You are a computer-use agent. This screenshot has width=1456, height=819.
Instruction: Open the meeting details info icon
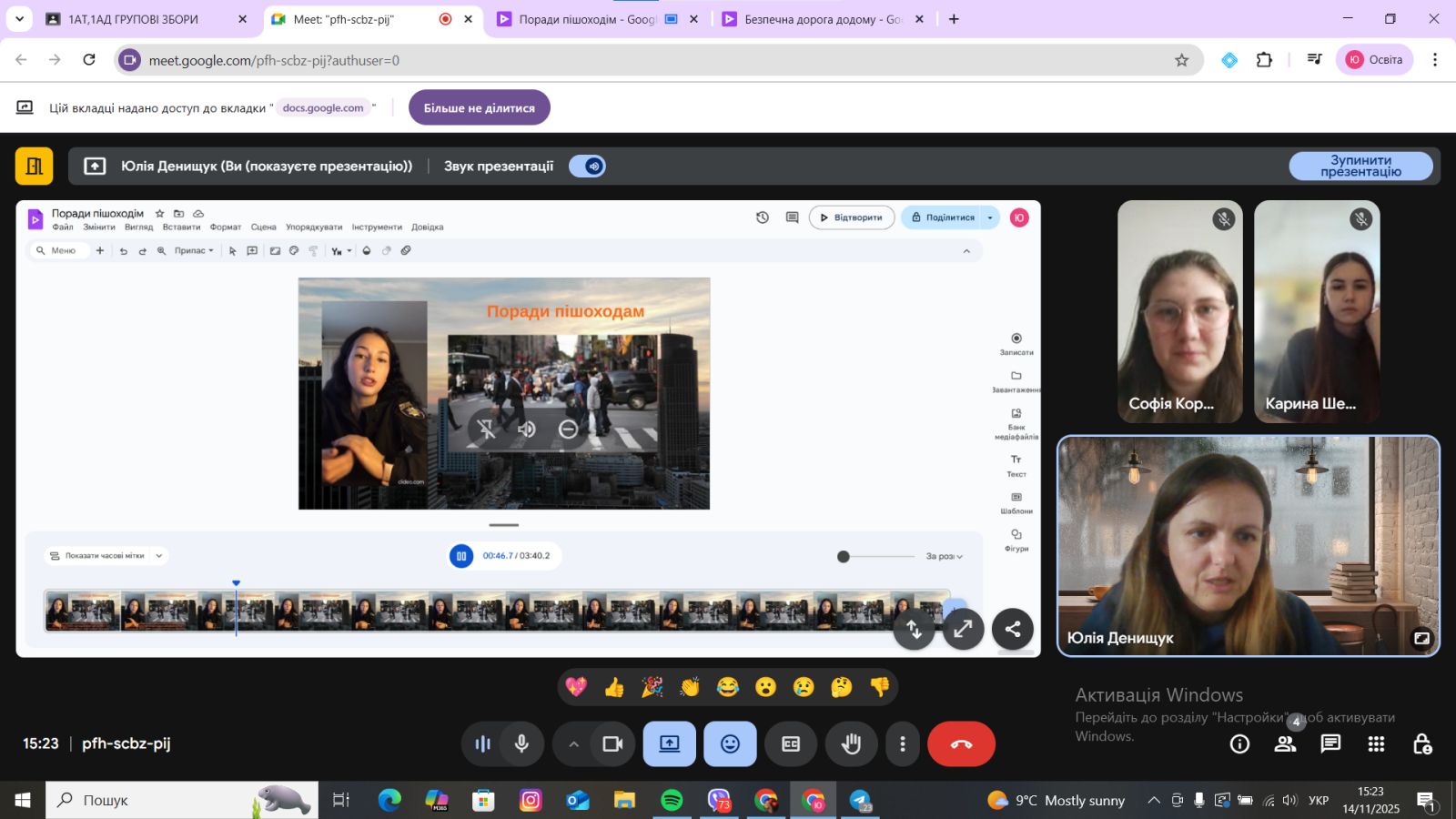1239,744
